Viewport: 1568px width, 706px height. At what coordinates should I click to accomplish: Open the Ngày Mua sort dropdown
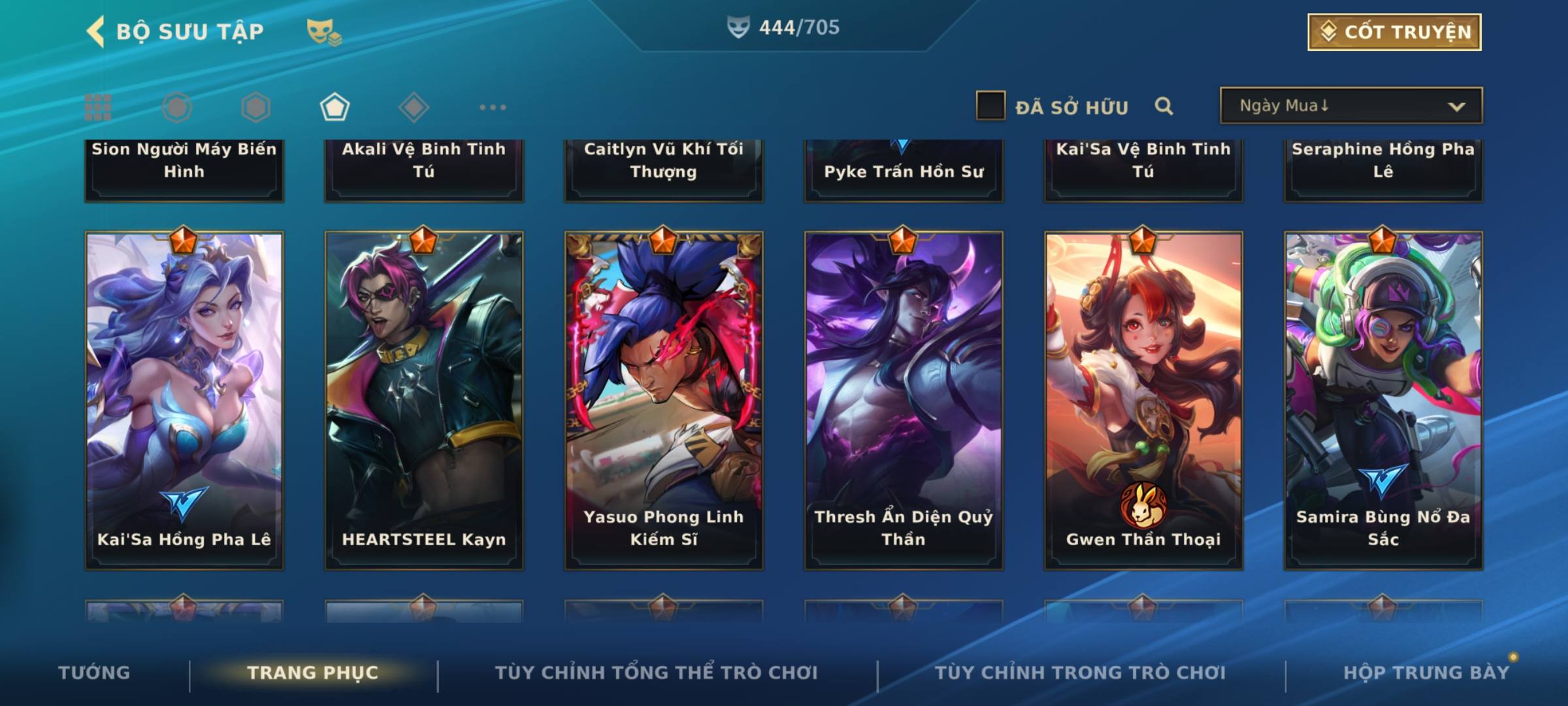(1351, 105)
